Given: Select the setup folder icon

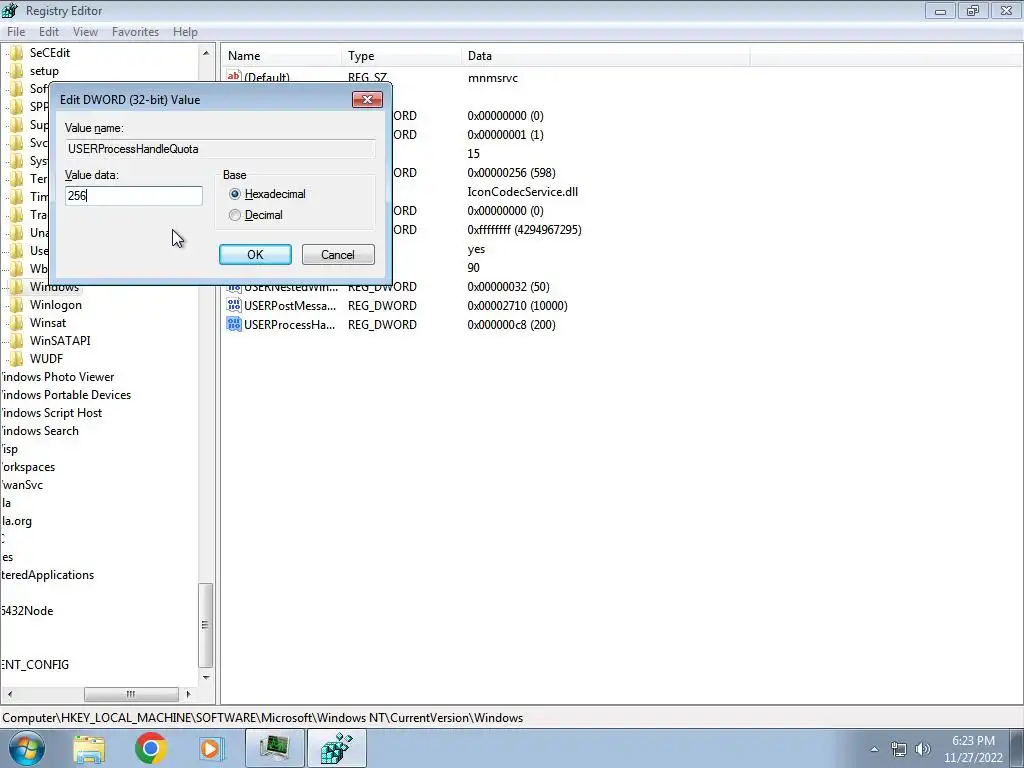Looking at the screenshot, I should point(16,71).
